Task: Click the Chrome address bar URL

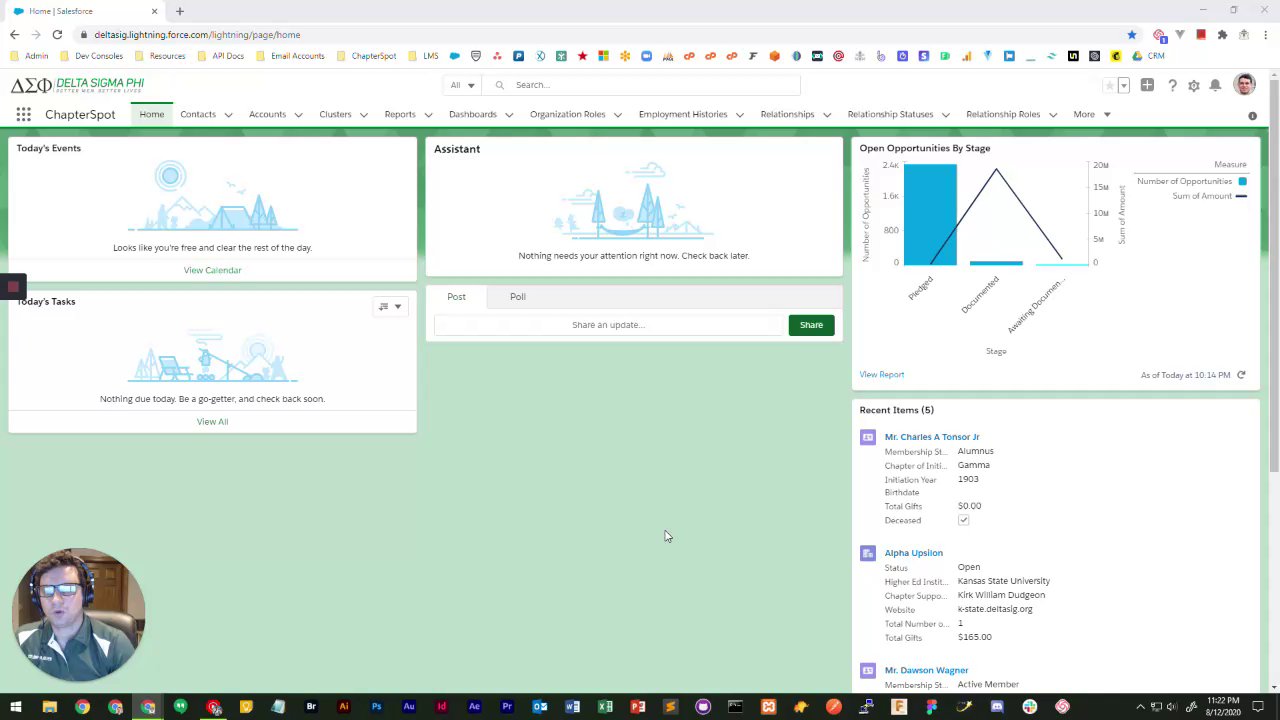Action: (197, 35)
